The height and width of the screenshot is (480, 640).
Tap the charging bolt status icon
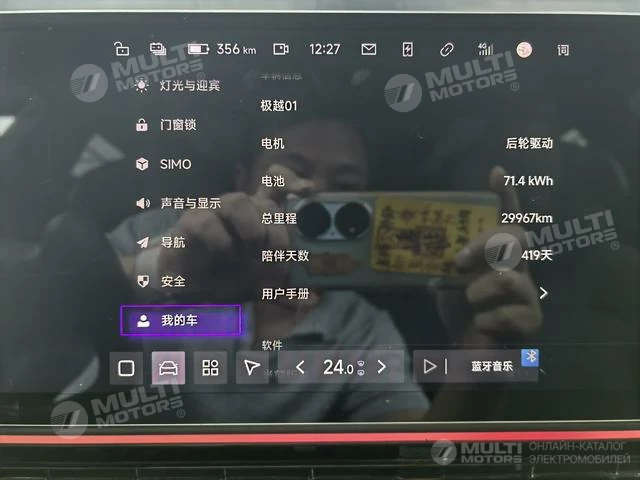click(407, 49)
